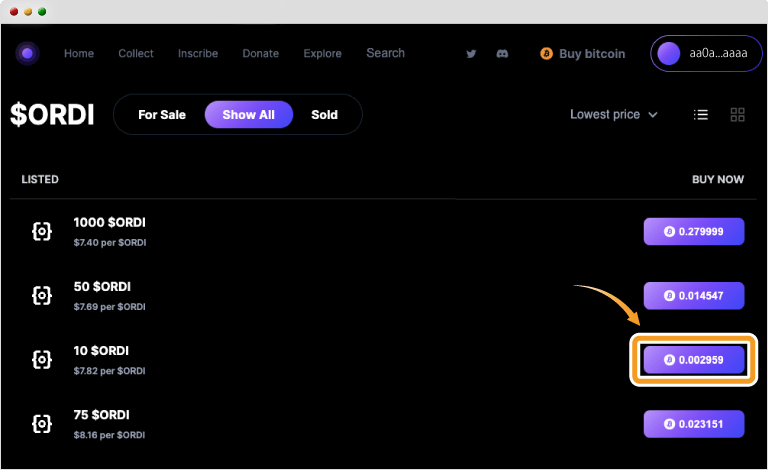Switch to grid view icon
The width and height of the screenshot is (768, 470).
738,115
